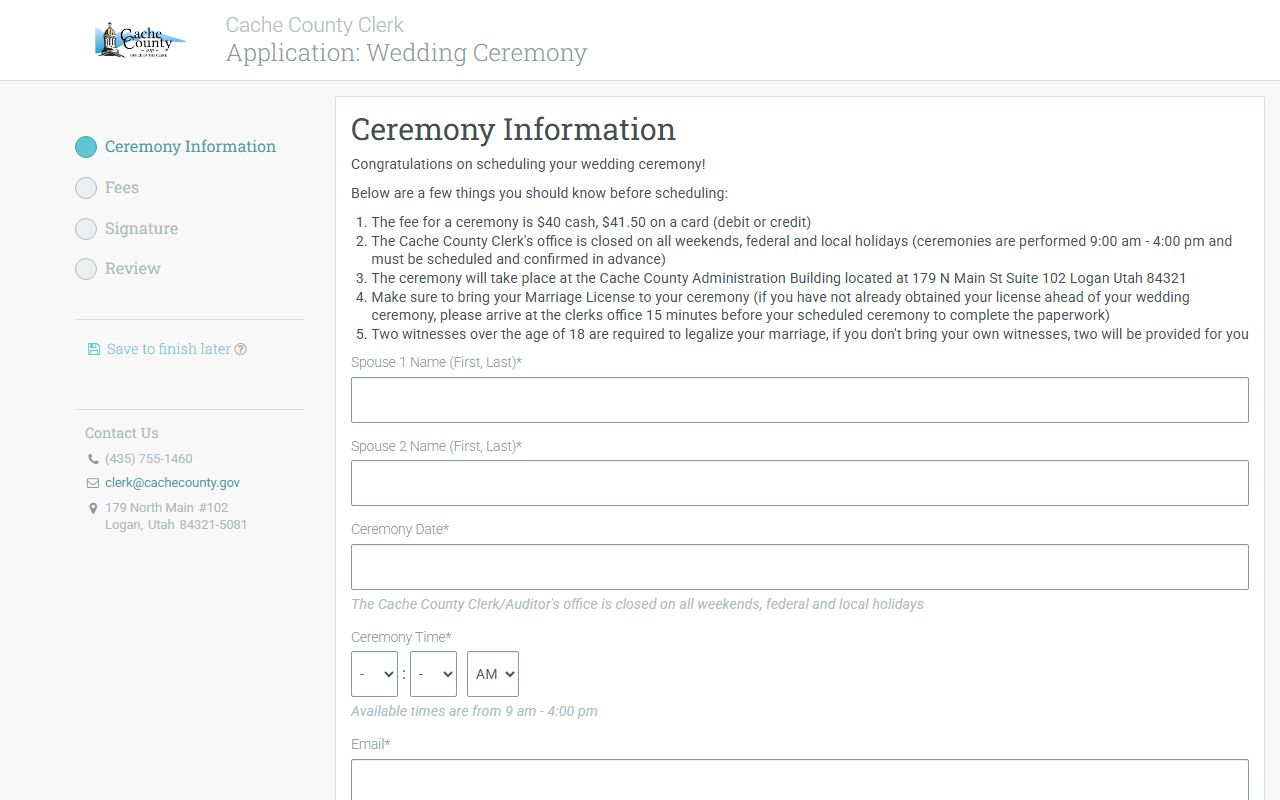1280x800 pixels.
Task: Focus the Spouse 2 Name field
Action: click(x=800, y=483)
